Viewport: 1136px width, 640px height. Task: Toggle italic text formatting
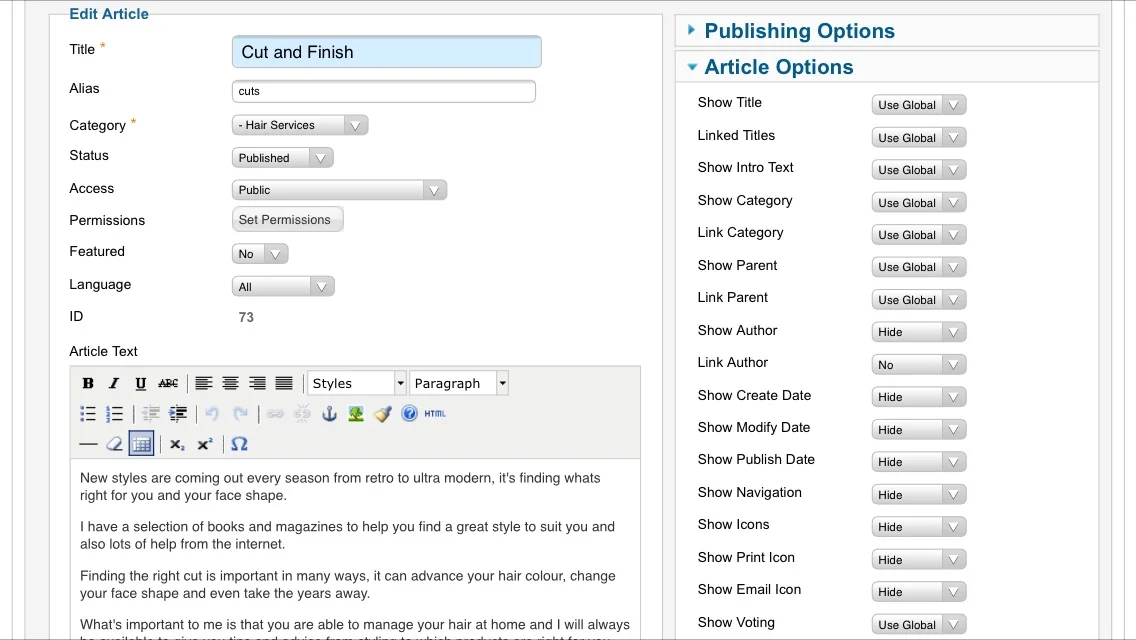point(114,383)
